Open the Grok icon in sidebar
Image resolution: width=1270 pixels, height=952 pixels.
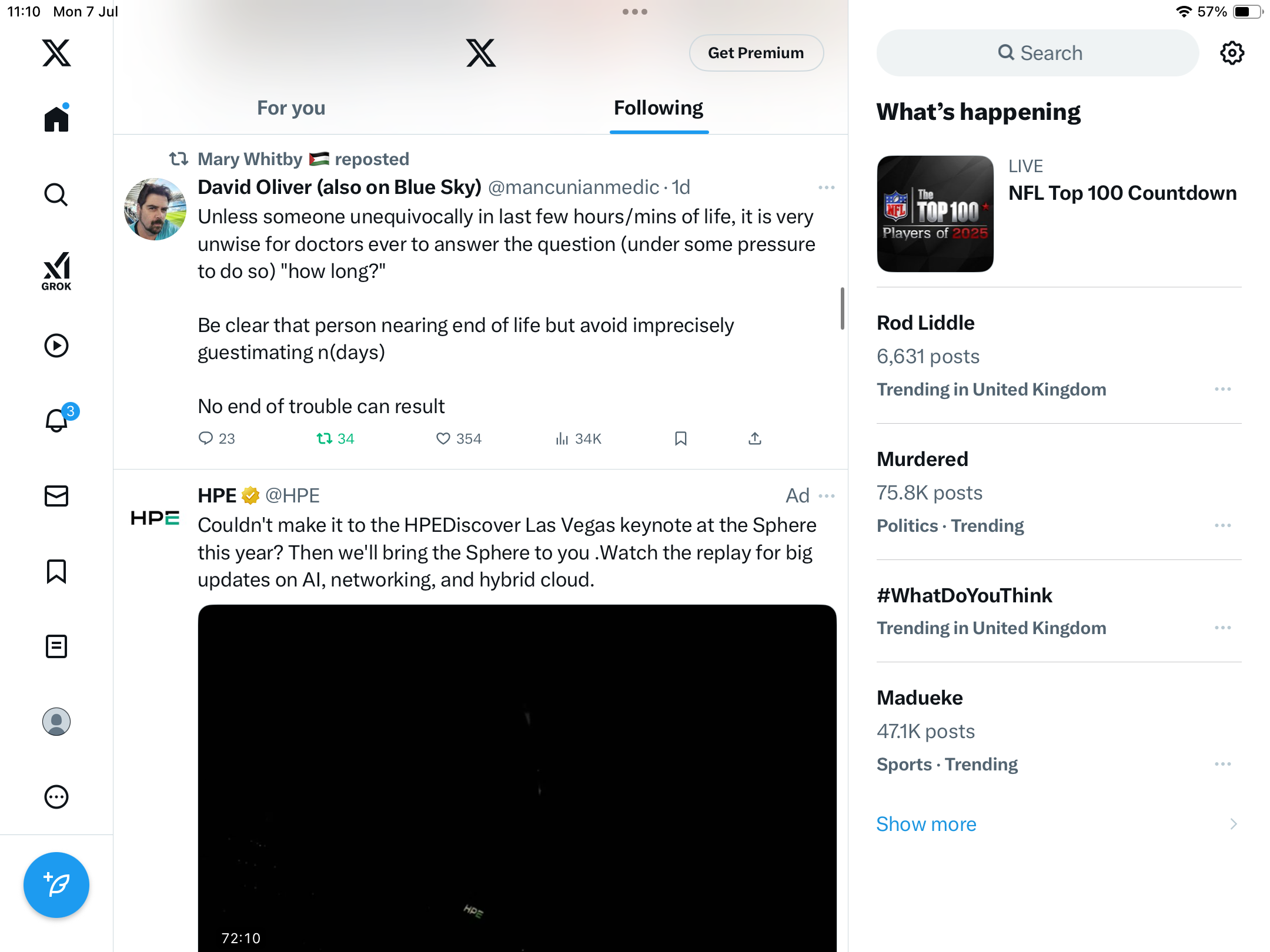[x=56, y=271]
